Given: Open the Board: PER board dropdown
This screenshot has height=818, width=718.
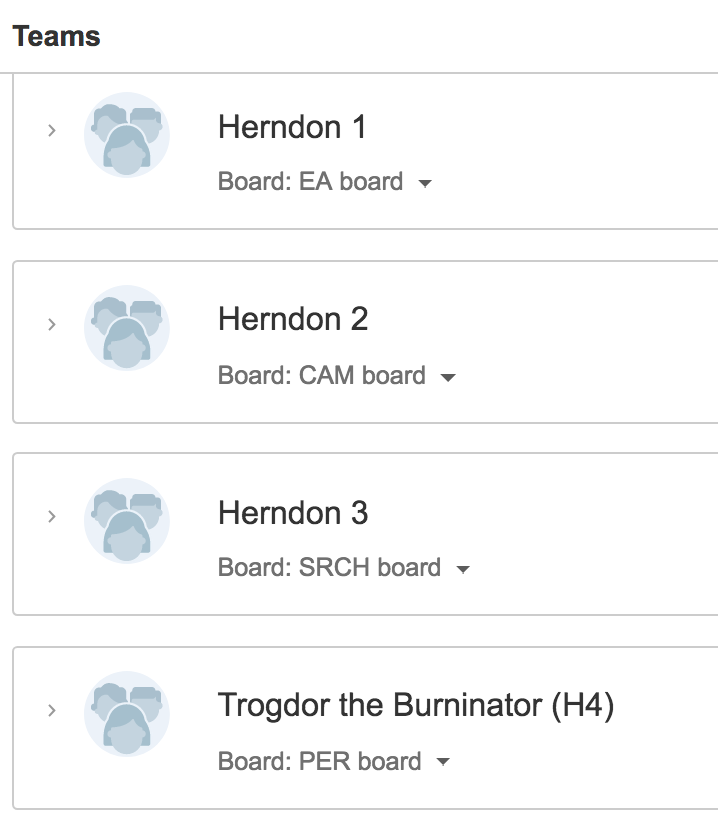Looking at the screenshot, I should pos(334,761).
